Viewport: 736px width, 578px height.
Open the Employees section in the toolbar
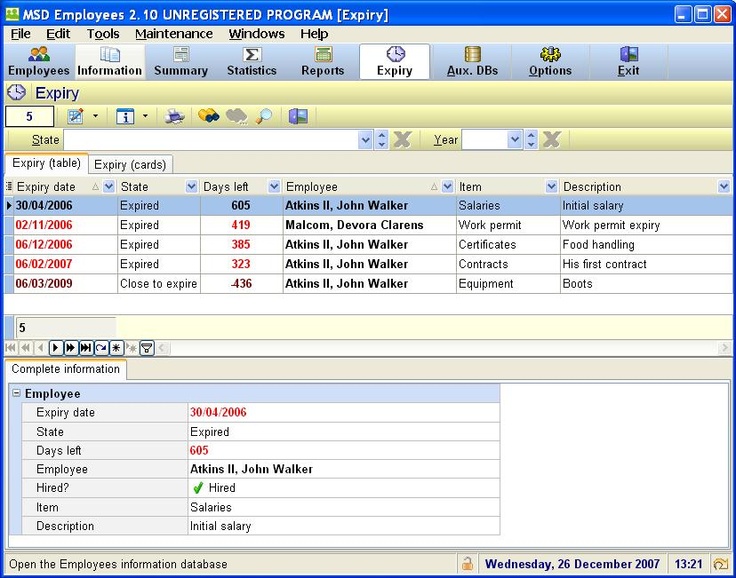tap(38, 62)
